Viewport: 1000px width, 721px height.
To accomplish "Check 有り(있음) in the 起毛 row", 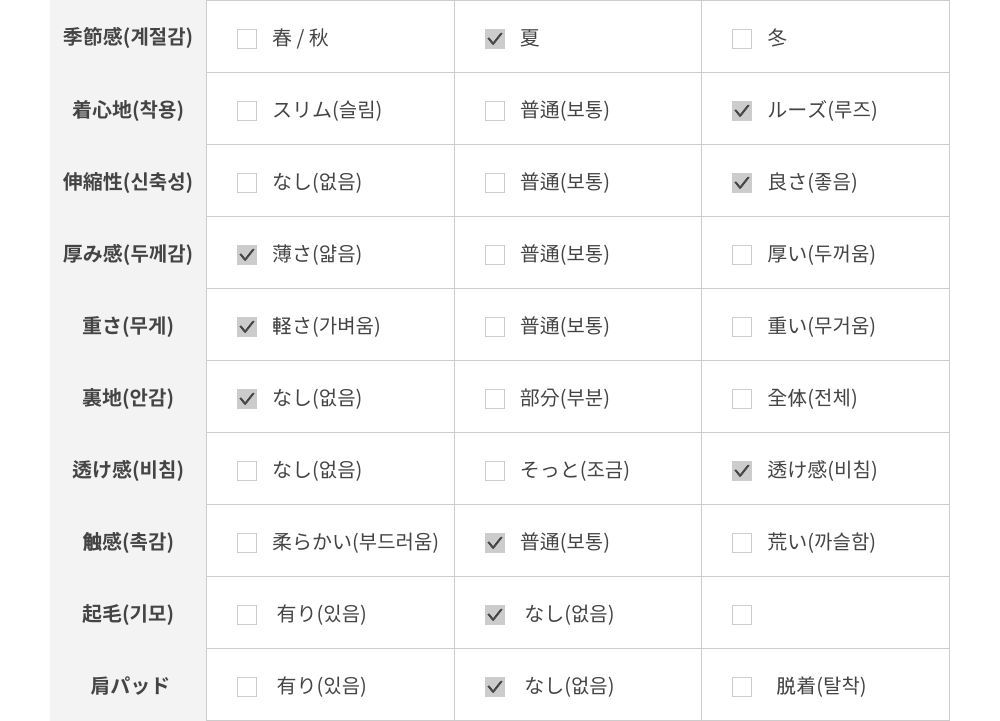I will click(247, 615).
